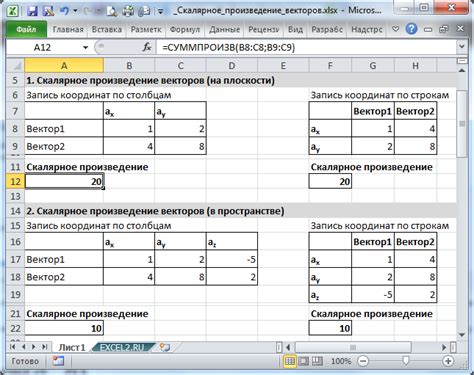474x375 pixels.
Task: Click the zoom slider handle
Action: pos(406,361)
